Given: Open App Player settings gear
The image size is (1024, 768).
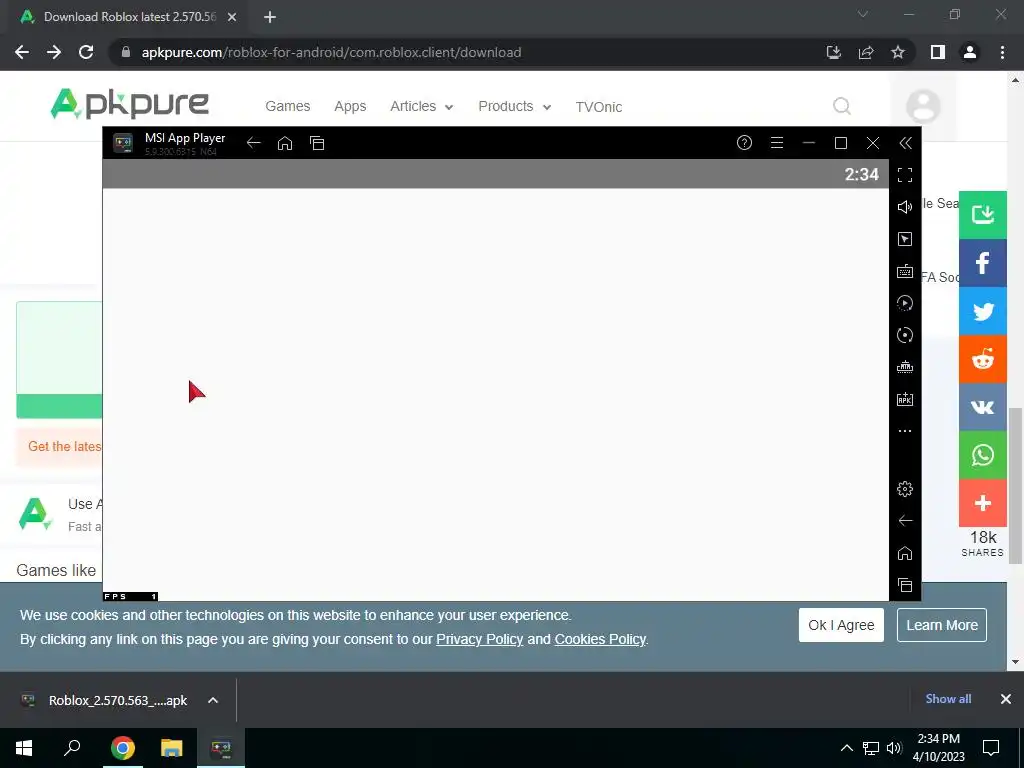Looking at the screenshot, I should tap(905, 488).
